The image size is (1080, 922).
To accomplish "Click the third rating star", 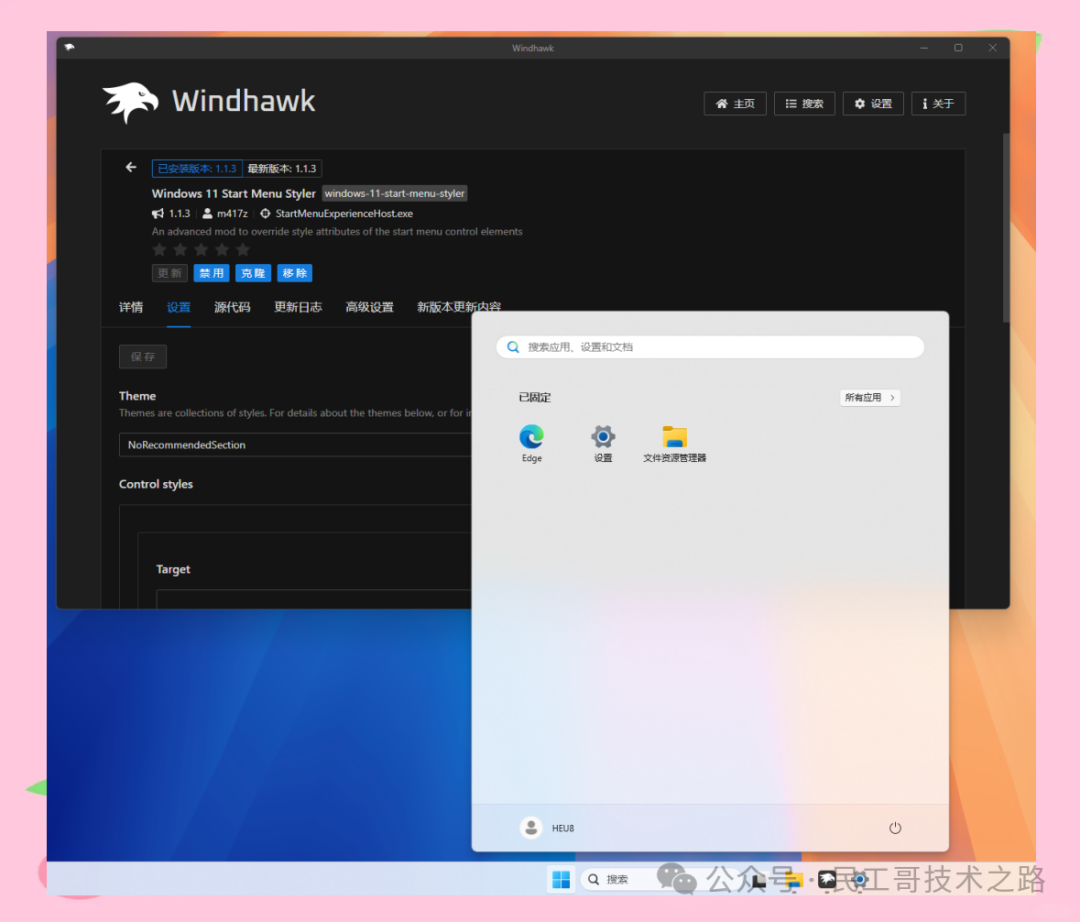I will [x=201, y=249].
